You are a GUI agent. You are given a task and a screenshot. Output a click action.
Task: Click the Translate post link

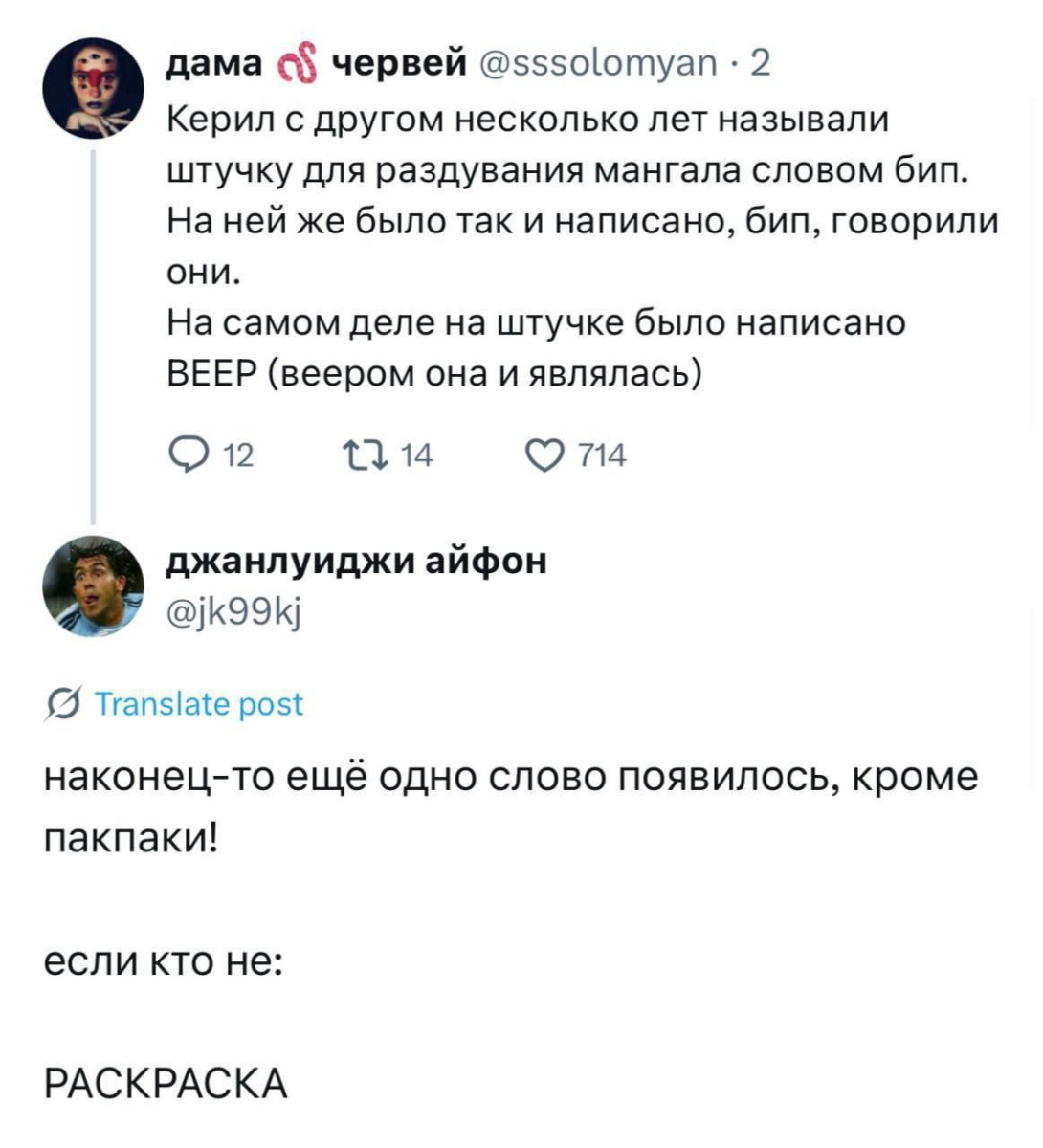point(200,705)
